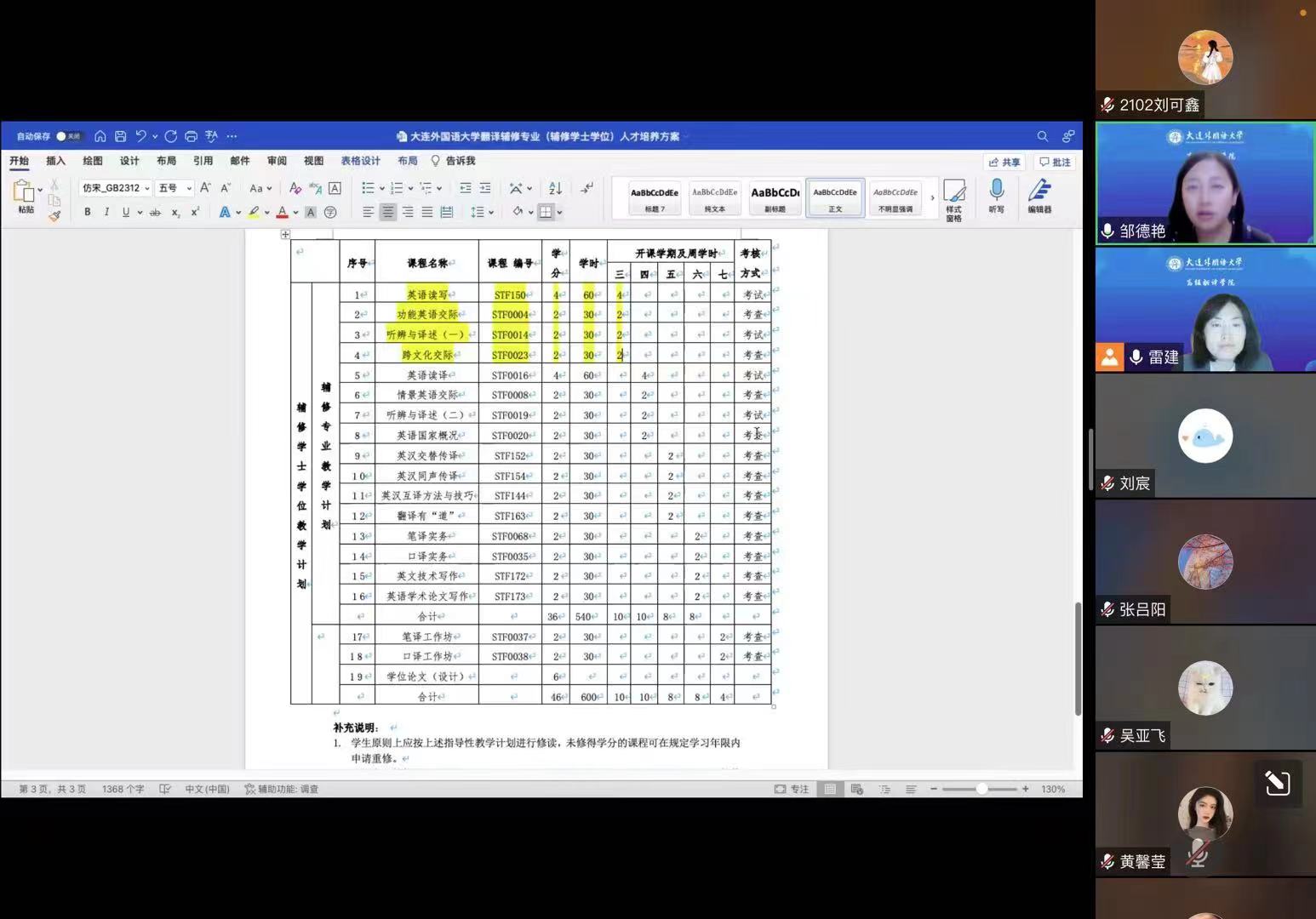Viewport: 1316px width, 919px height.
Task: Expand the styles gallery arrow
Action: click(932, 197)
